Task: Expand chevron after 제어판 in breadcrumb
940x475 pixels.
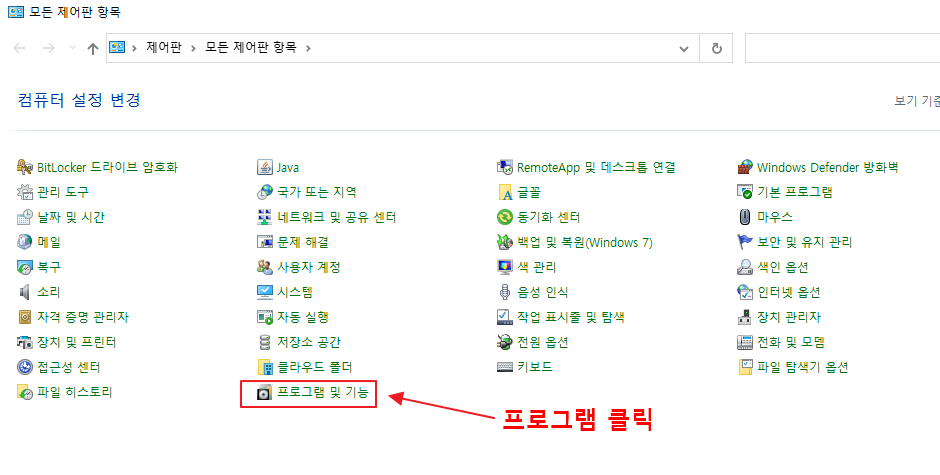Action: (x=193, y=48)
